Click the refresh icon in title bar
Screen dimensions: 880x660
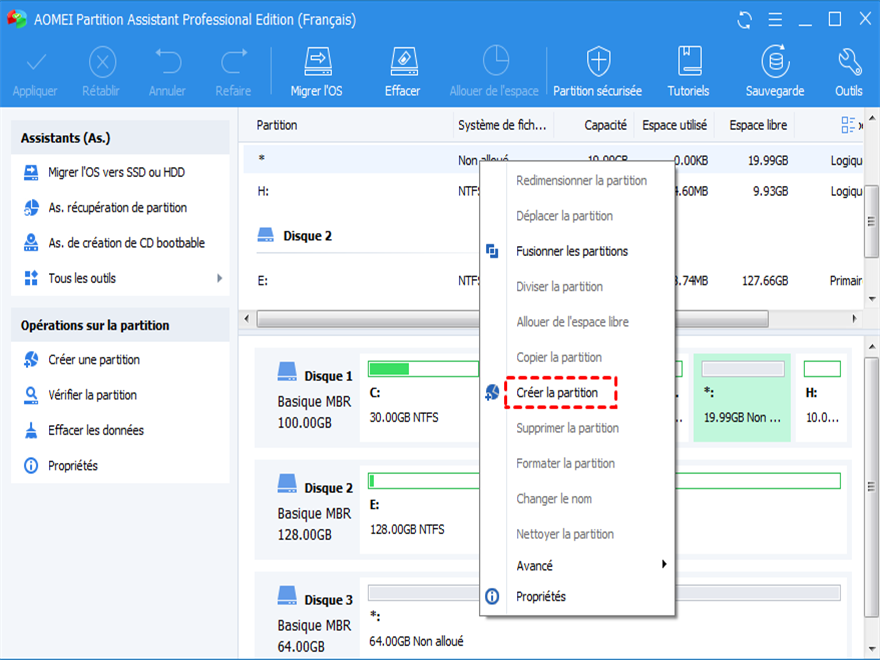click(x=744, y=20)
